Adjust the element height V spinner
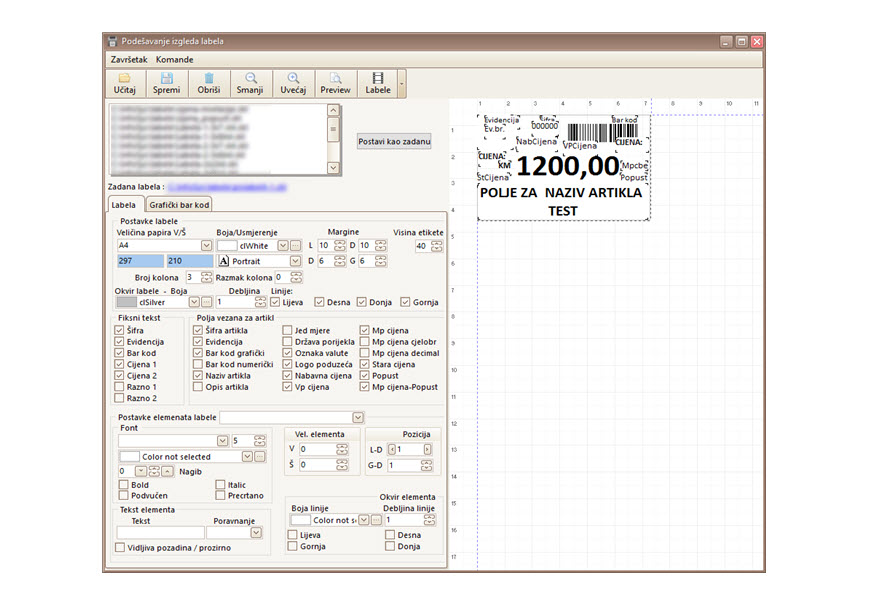 tap(342, 449)
